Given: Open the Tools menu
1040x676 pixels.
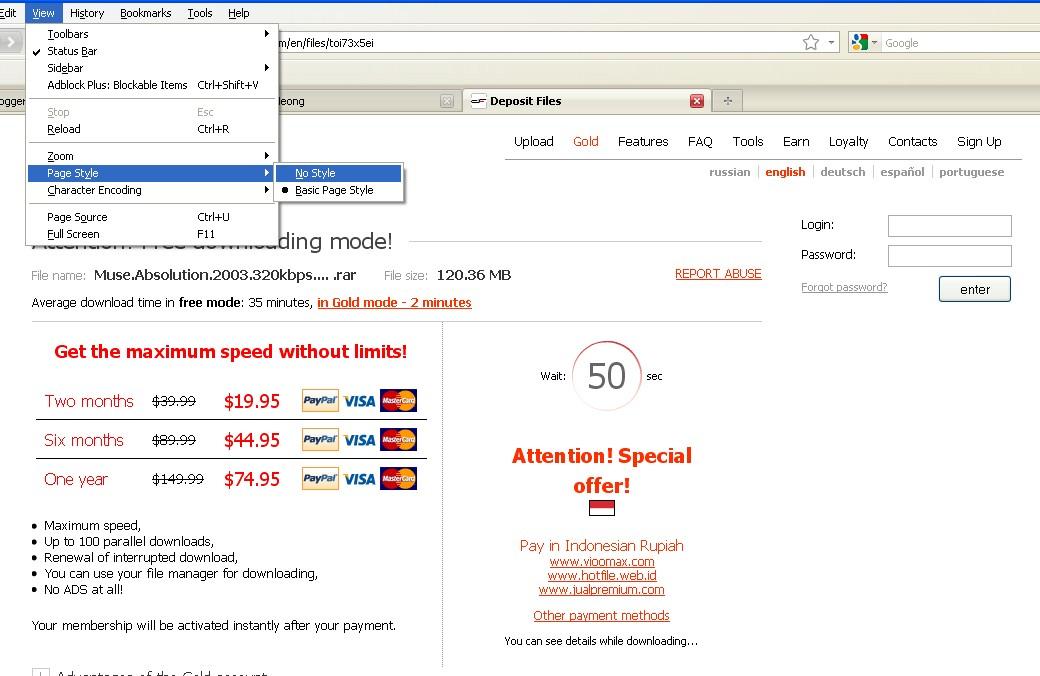Looking at the screenshot, I should tap(200, 13).
